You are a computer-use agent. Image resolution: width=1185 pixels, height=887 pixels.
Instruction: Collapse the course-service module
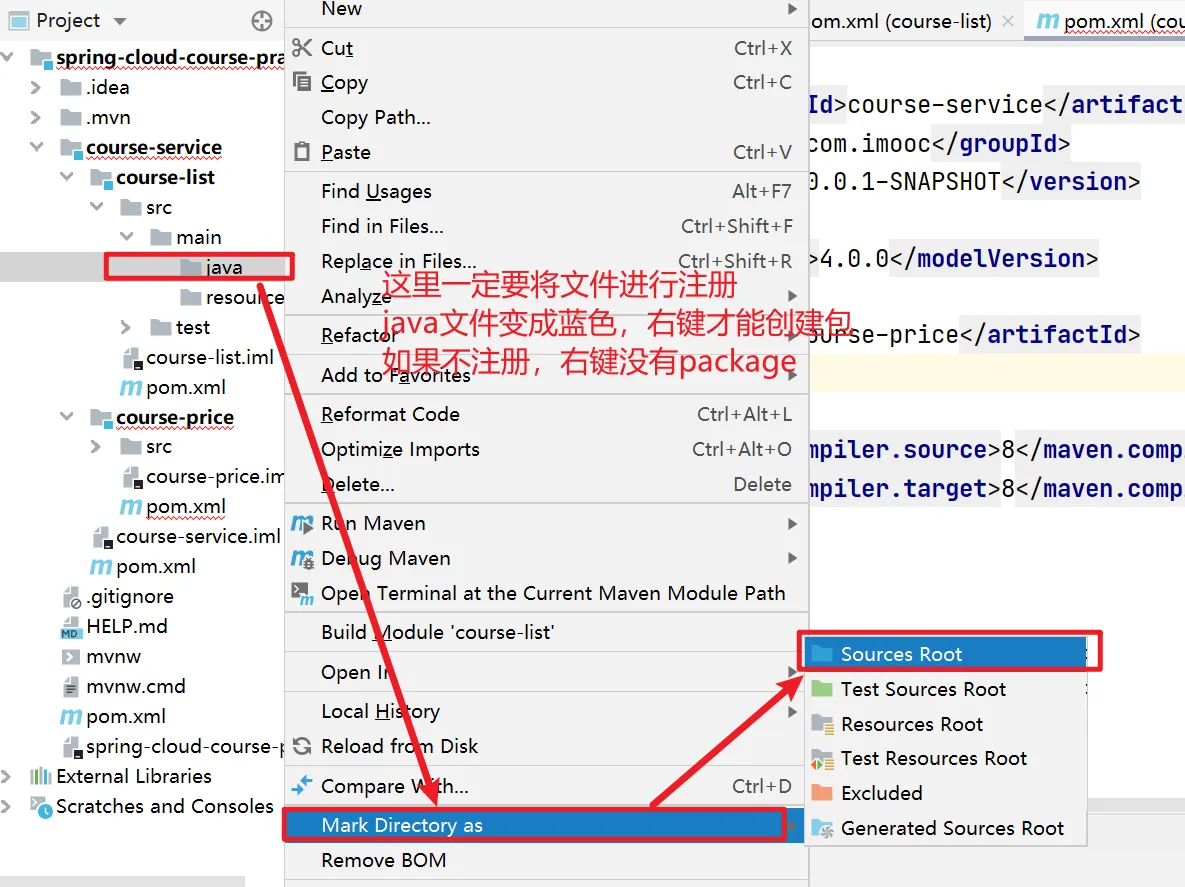(x=36, y=147)
